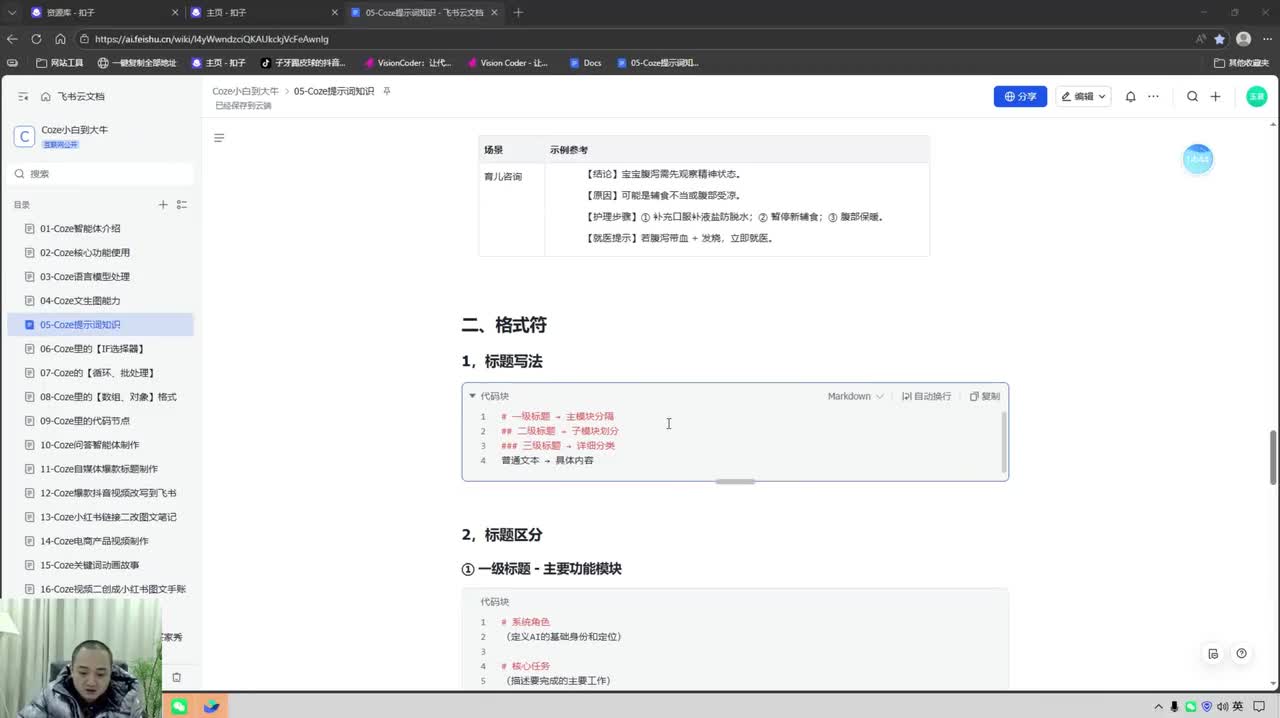This screenshot has width=1280, height=718.
Task: Go to 飞书云文档 home
Action: pyautogui.click(x=73, y=97)
